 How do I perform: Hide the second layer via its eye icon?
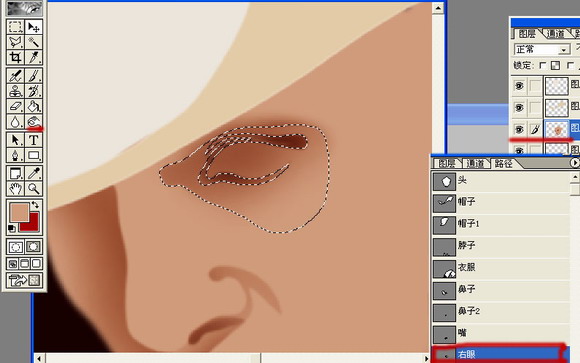(x=519, y=108)
